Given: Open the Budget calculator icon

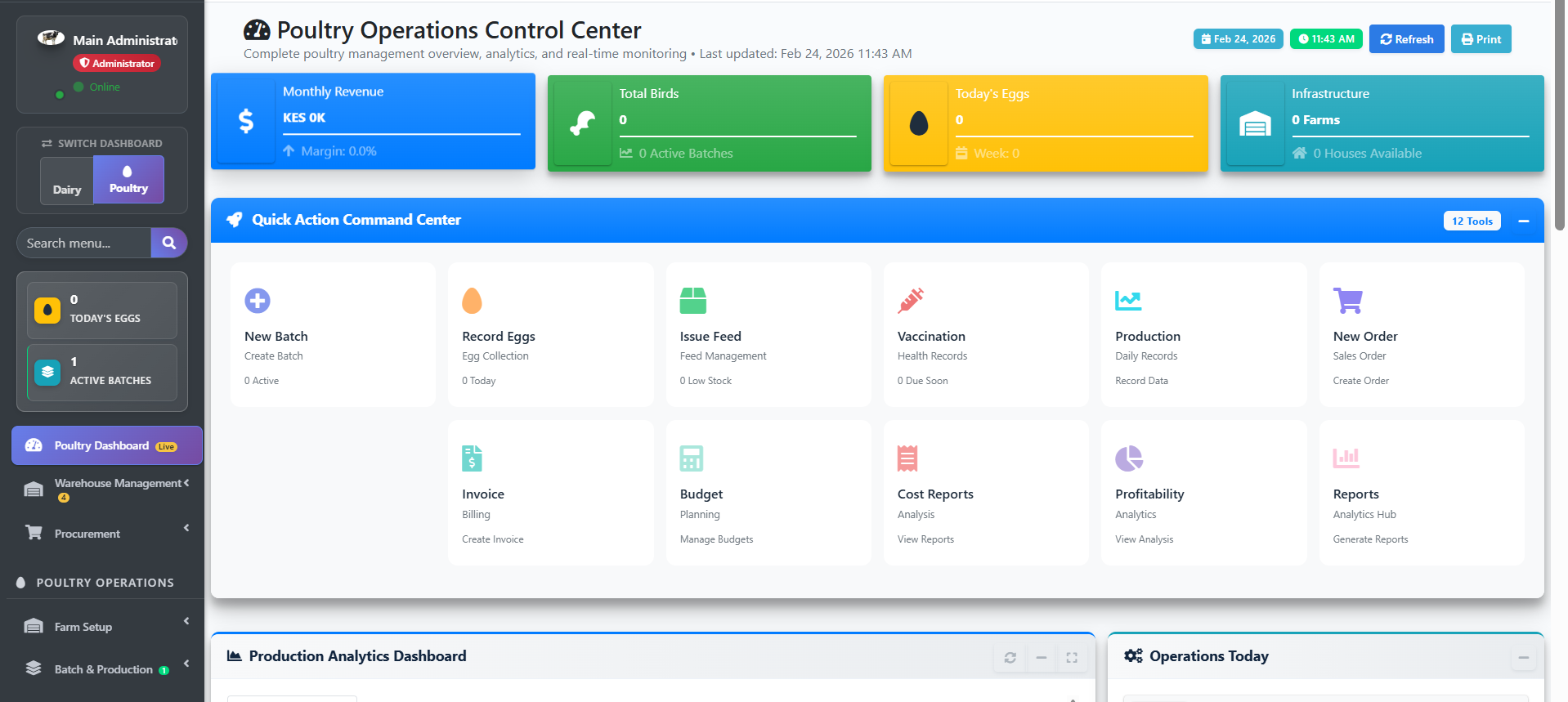Looking at the screenshot, I should [x=691, y=458].
